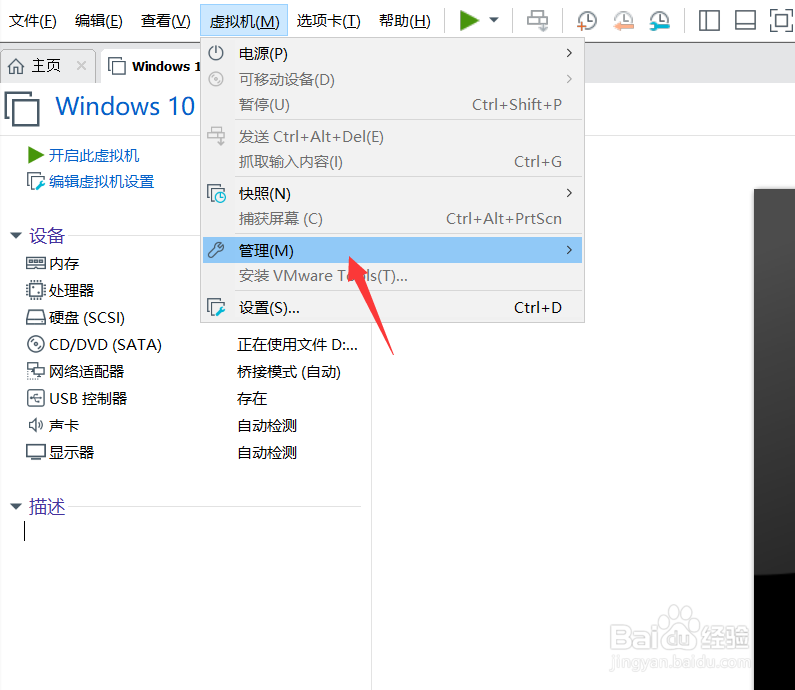Choose 安装 VMware Tools(T) menu item
This screenshot has height=690, width=795.
(392, 276)
